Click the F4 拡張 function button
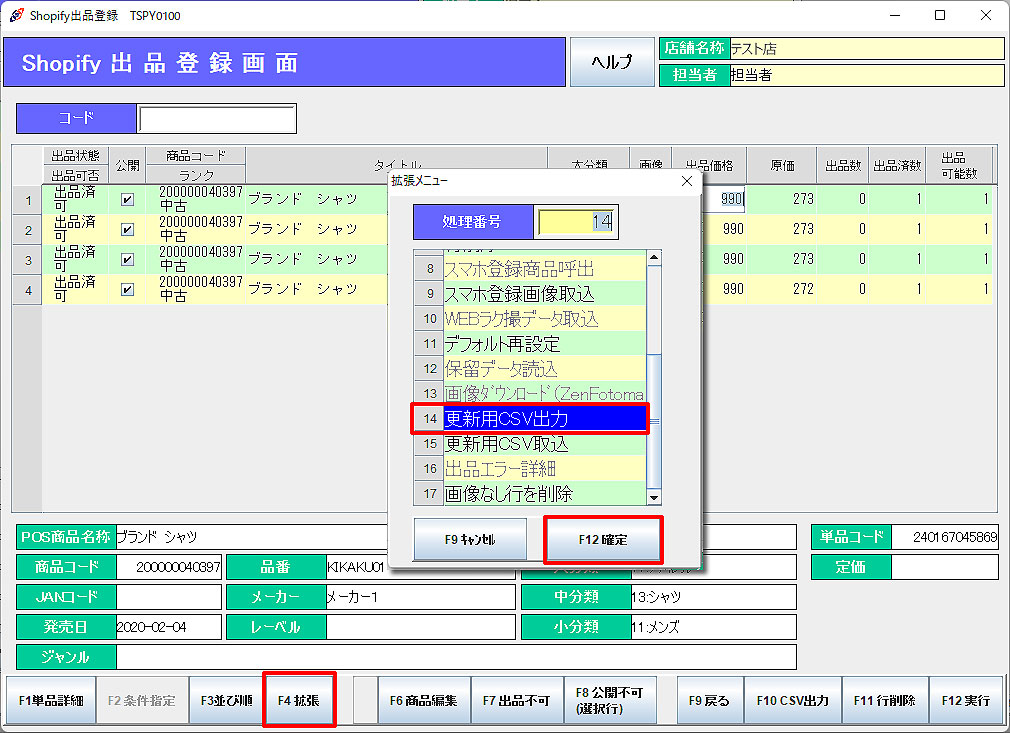The image size is (1010, 733). (297, 700)
